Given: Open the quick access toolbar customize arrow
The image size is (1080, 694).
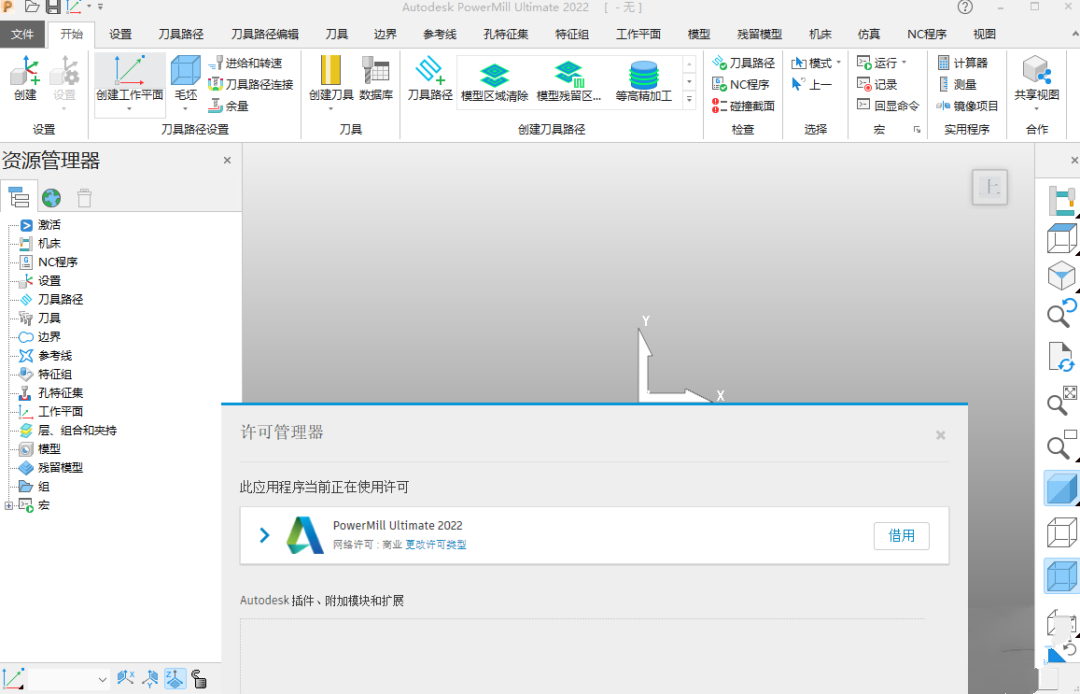Looking at the screenshot, I should pos(101,7).
